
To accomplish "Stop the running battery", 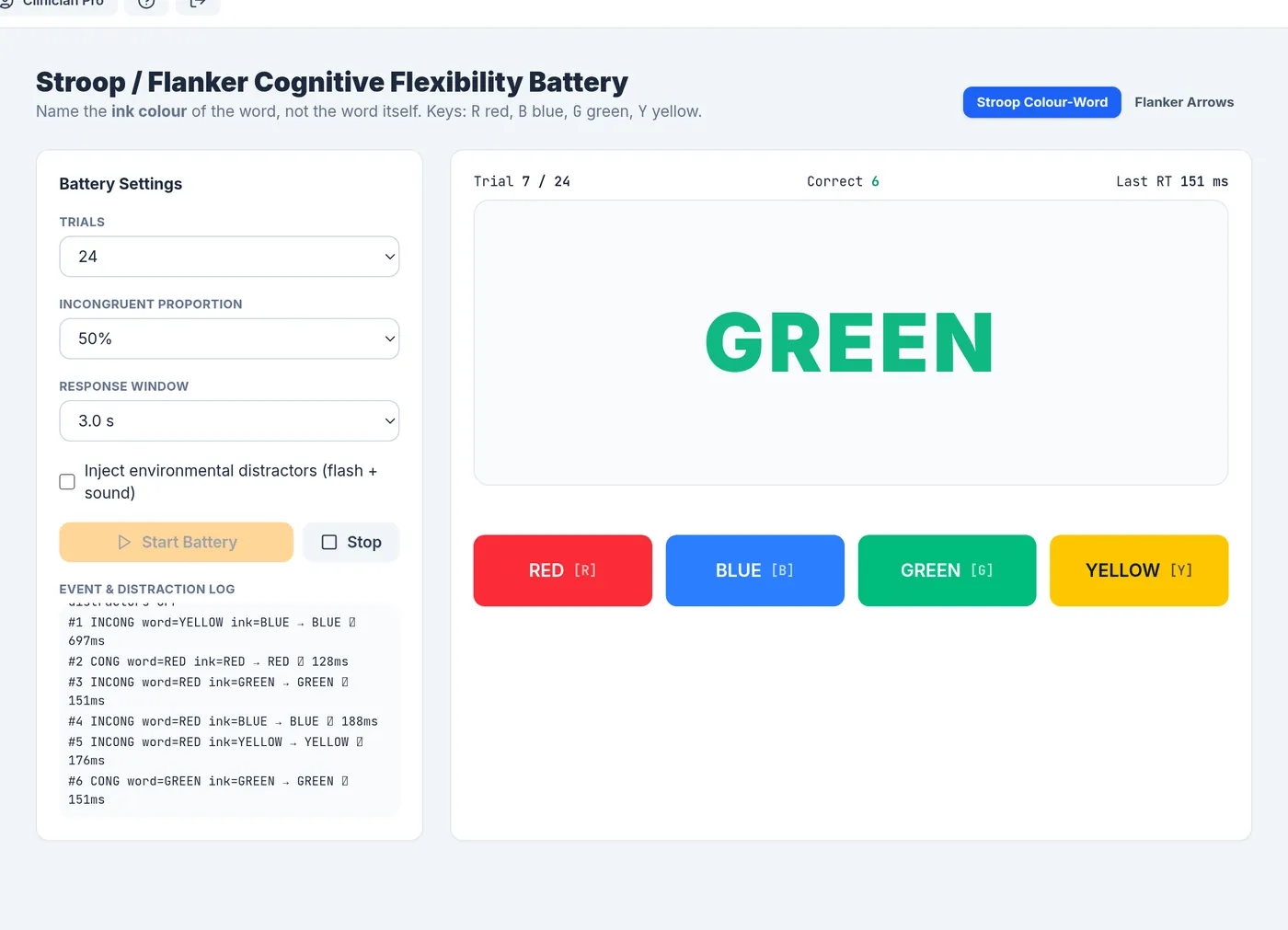I will [x=351, y=542].
